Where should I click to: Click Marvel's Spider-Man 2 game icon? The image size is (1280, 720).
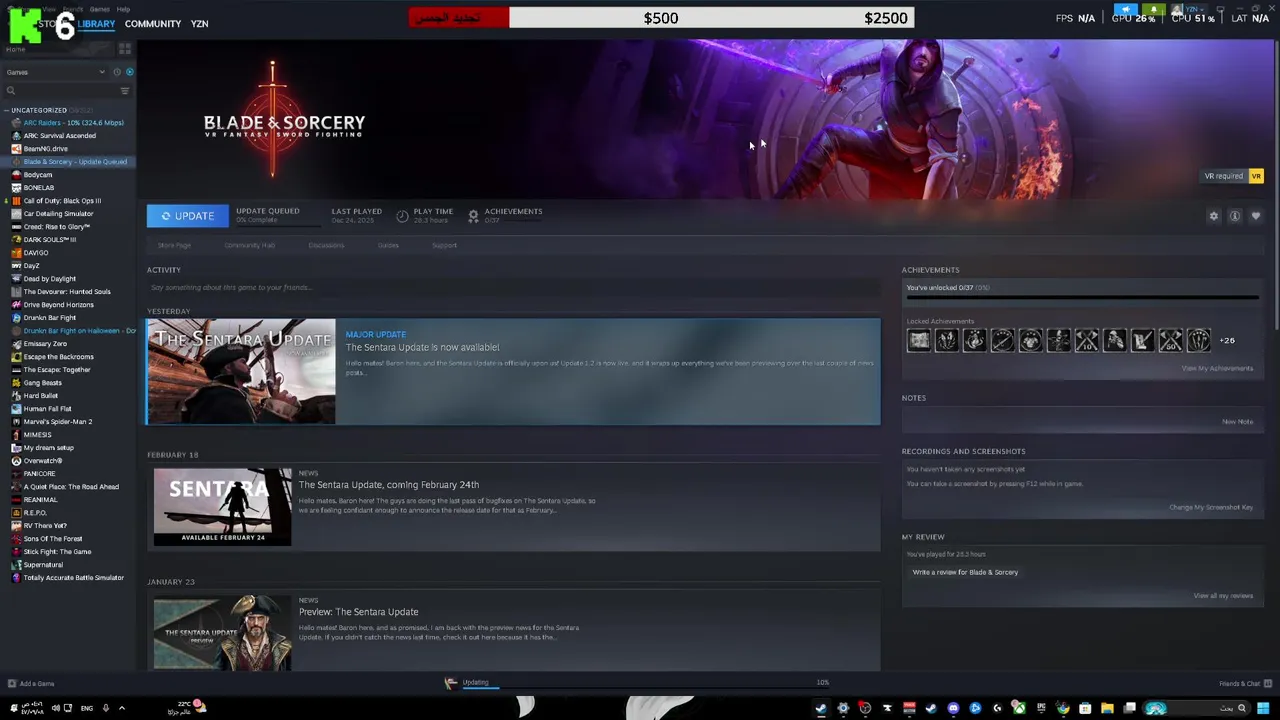point(16,422)
